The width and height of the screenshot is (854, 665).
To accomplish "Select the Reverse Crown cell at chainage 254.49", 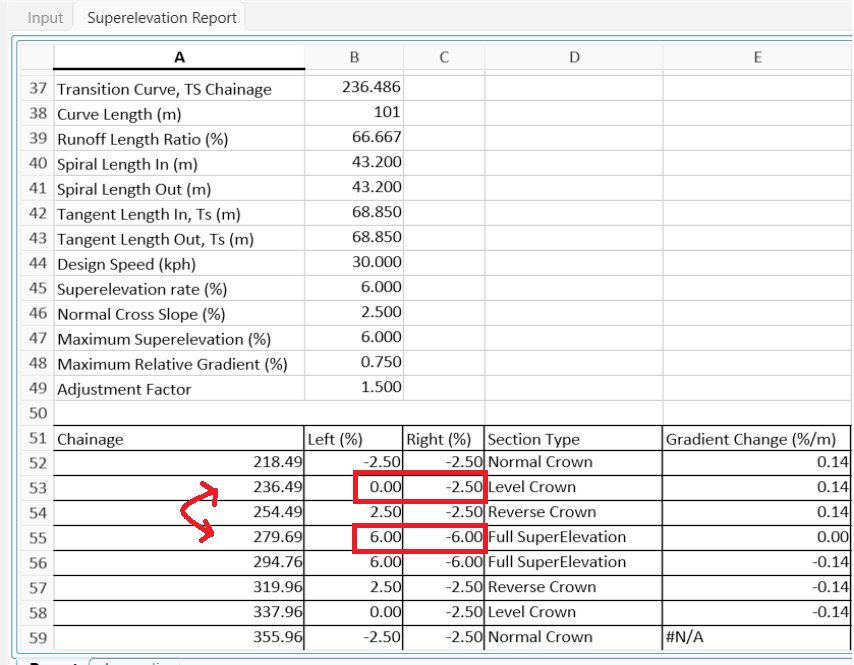I will point(574,514).
